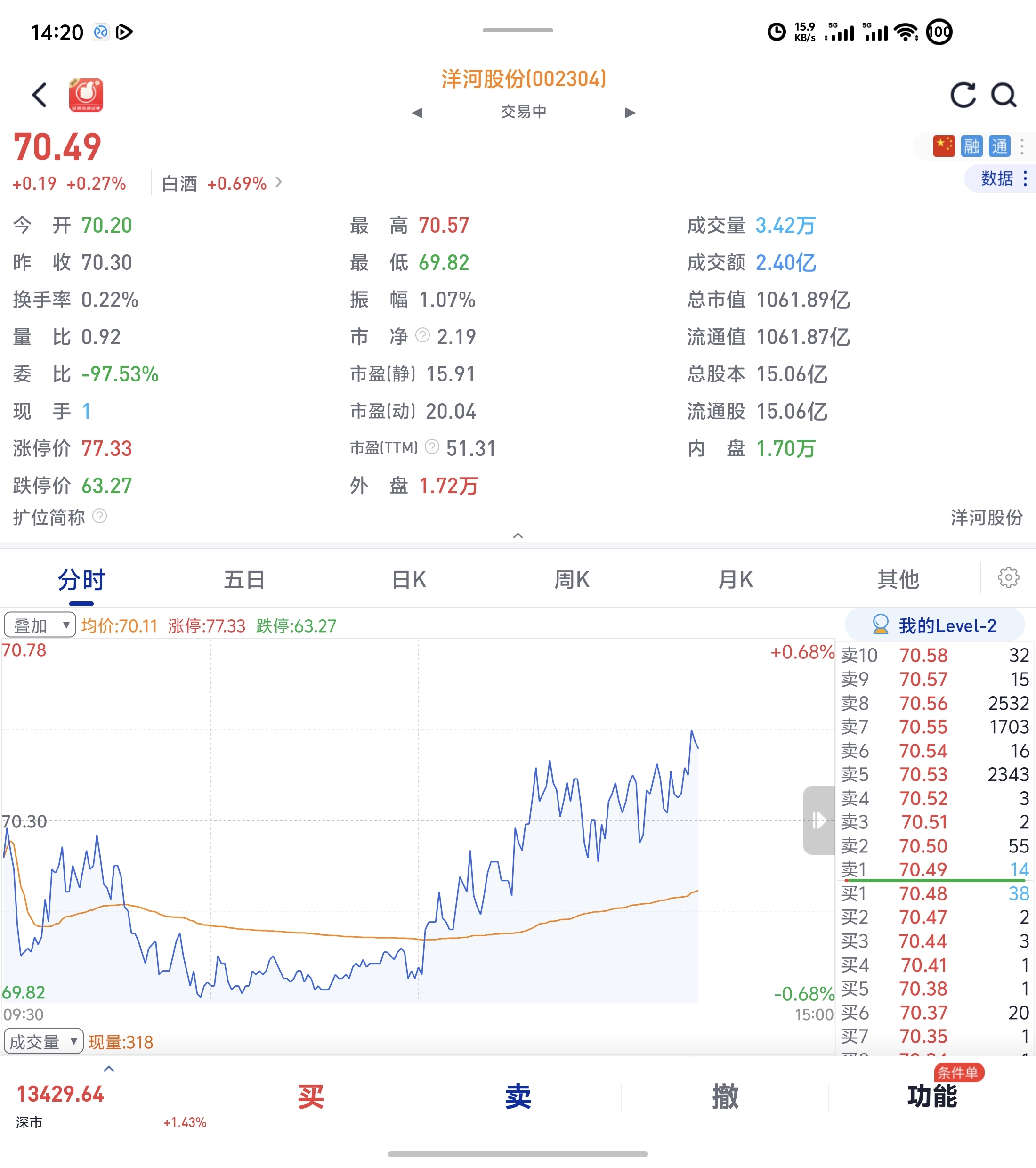Tap the 融 margin trading badge
The width and height of the screenshot is (1036, 1168).
click(971, 146)
